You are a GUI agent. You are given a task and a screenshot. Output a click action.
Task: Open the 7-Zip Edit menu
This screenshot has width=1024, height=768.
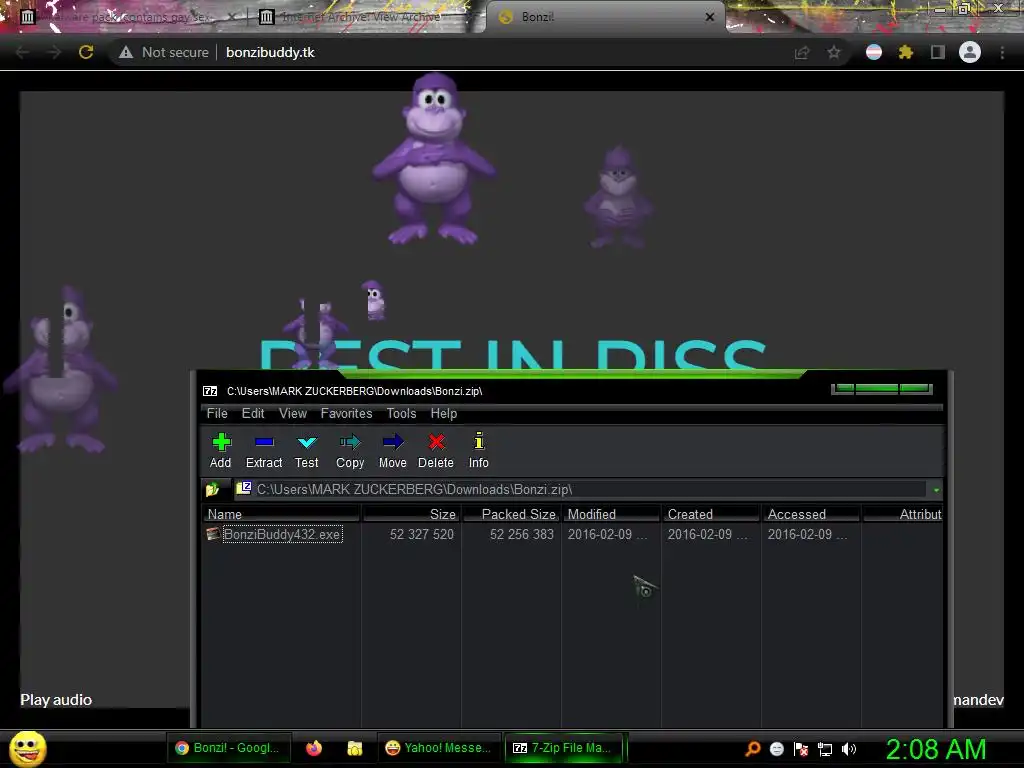(x=253, y=413)
